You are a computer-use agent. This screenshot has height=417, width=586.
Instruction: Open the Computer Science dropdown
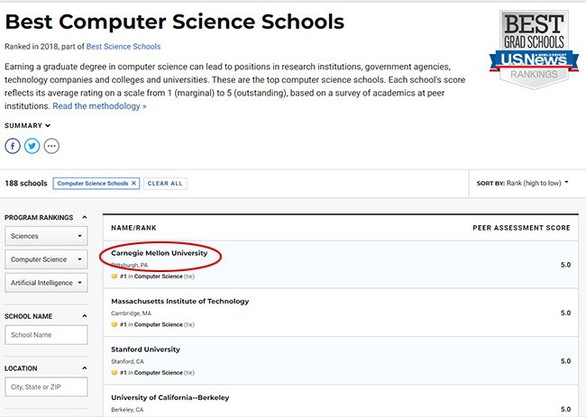tap(46, 259)
